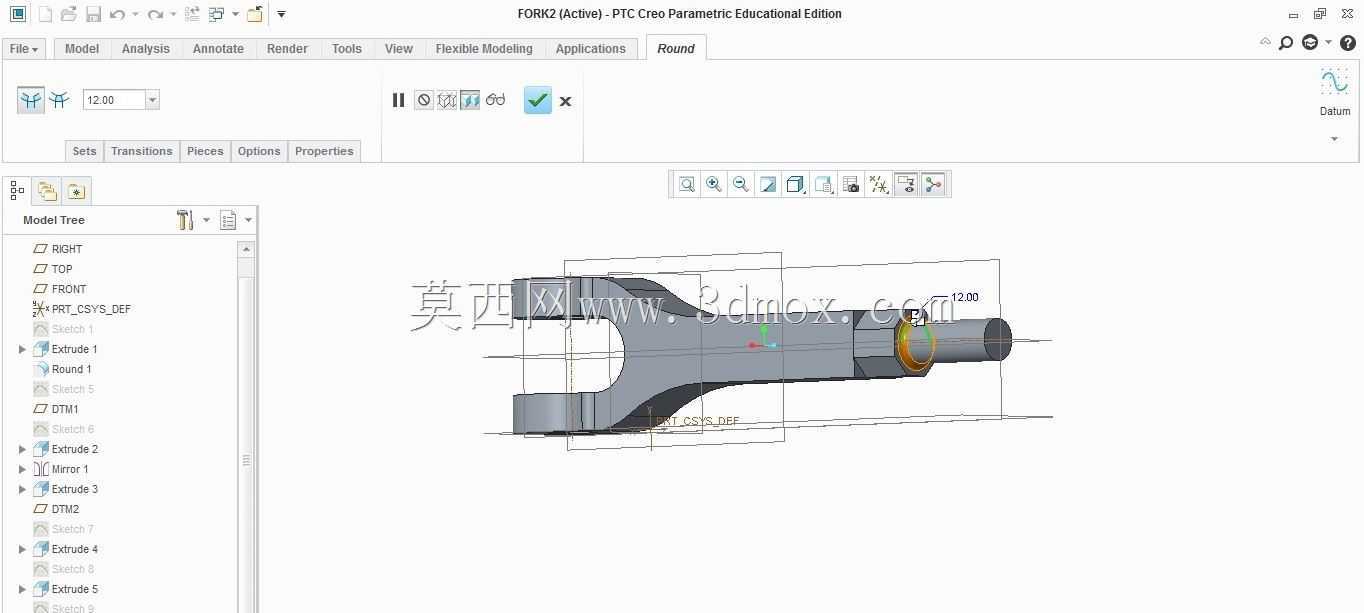Switch to the View ribbon tab

[399, 48]
